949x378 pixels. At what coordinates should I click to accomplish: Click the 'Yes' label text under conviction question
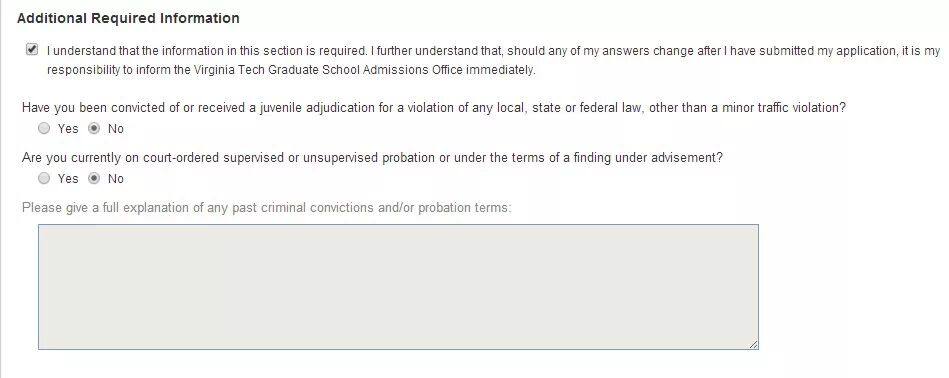pyautogui.click(x=68, y=129)
